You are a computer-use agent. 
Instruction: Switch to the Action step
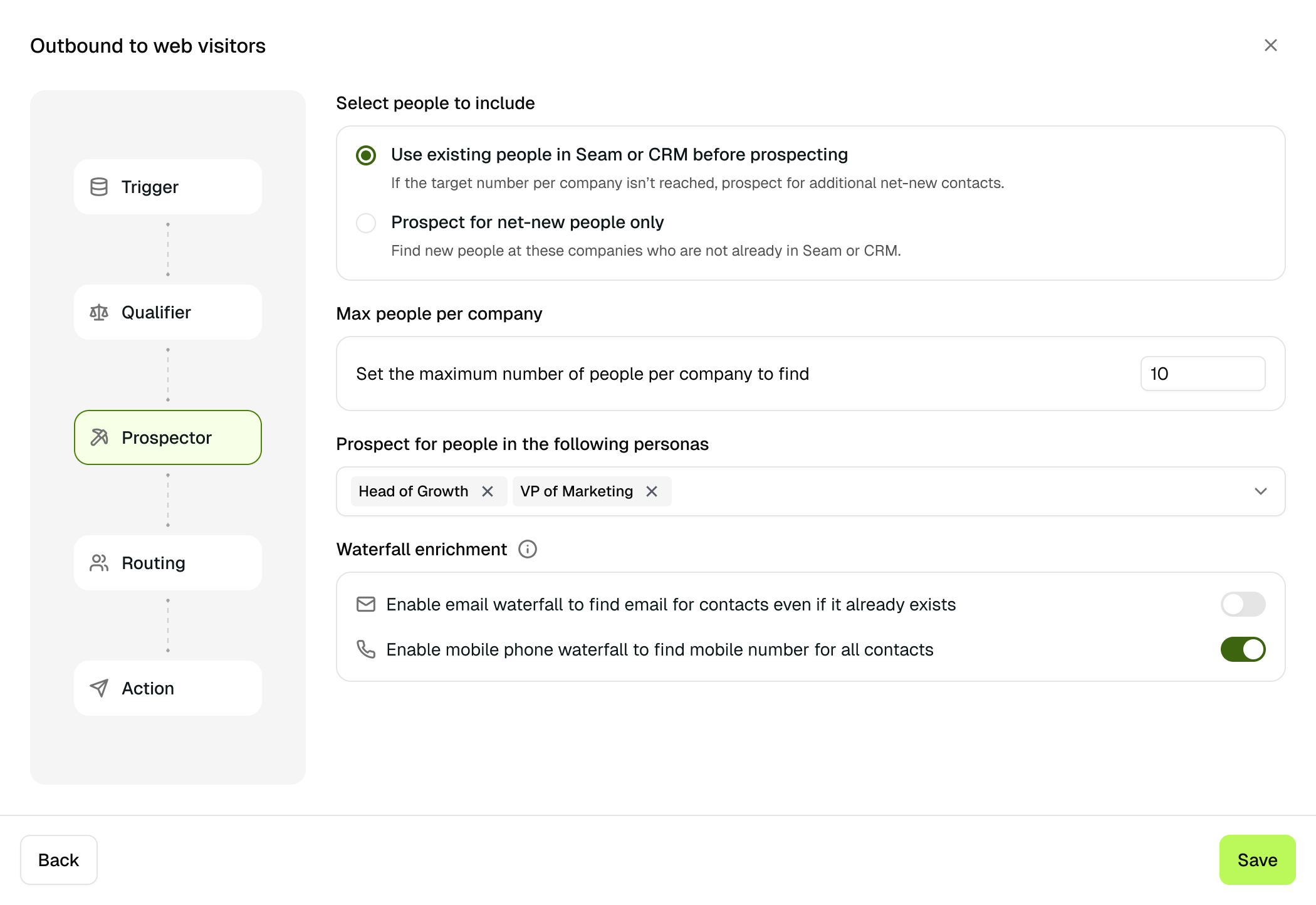click(x=168, y=688)
